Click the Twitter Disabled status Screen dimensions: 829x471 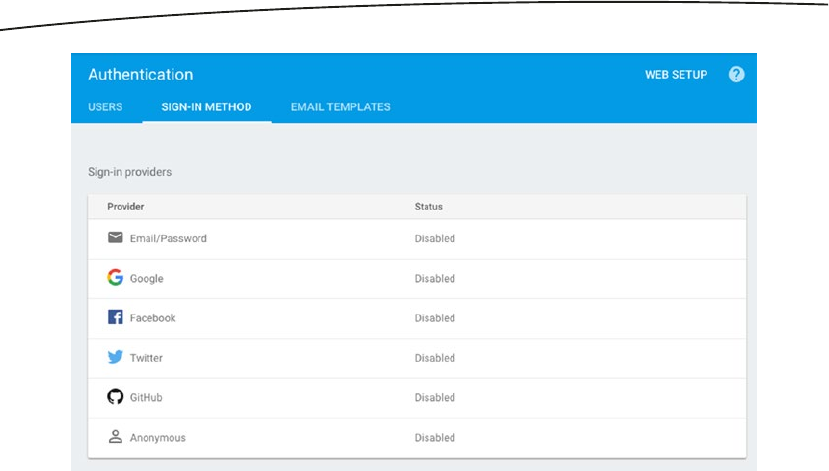pyautogui.click(x=434, y=358)
